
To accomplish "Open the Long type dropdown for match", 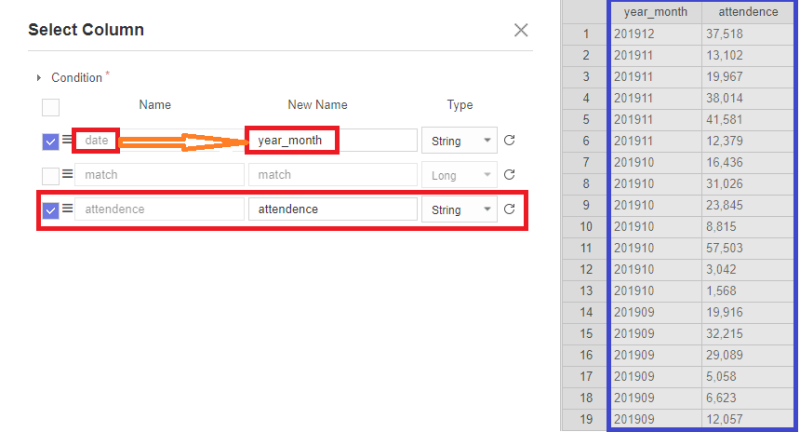I will point(459,175).
